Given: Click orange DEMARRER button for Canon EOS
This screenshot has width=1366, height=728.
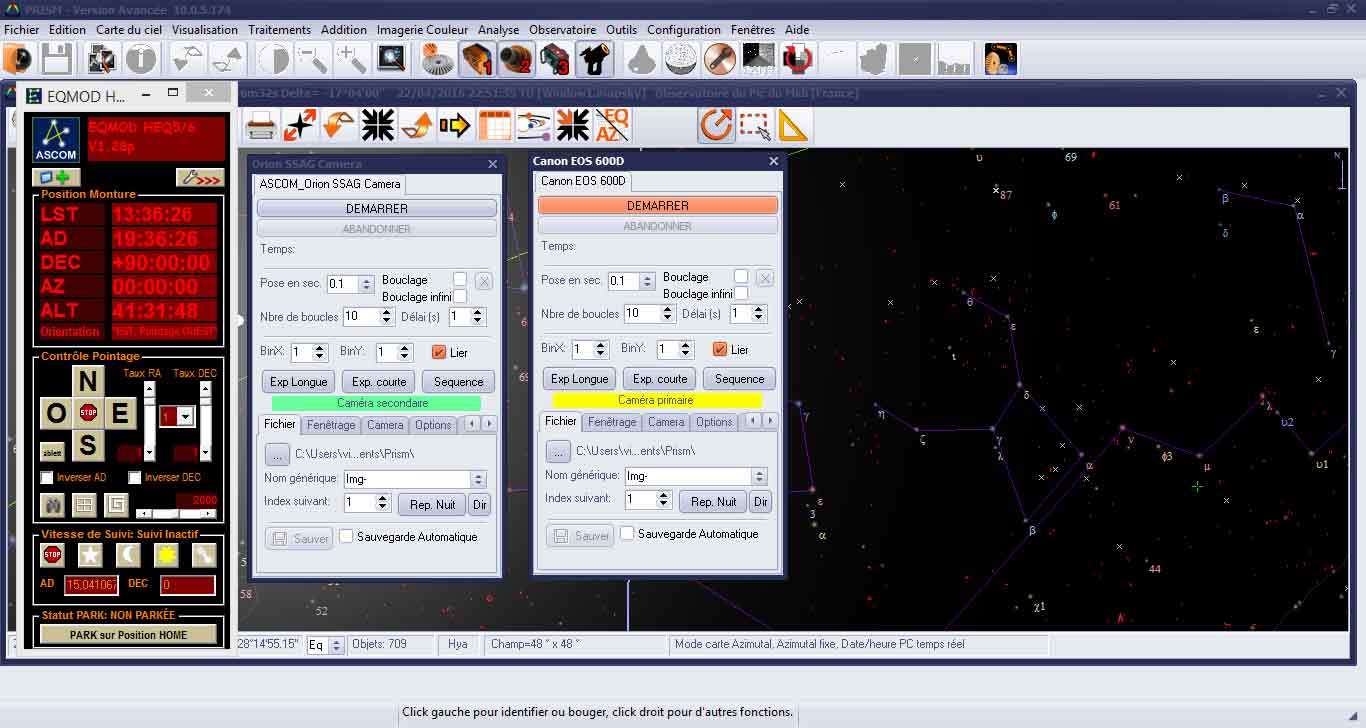Looking at the screenshot, I should click(x=657, y=205).
